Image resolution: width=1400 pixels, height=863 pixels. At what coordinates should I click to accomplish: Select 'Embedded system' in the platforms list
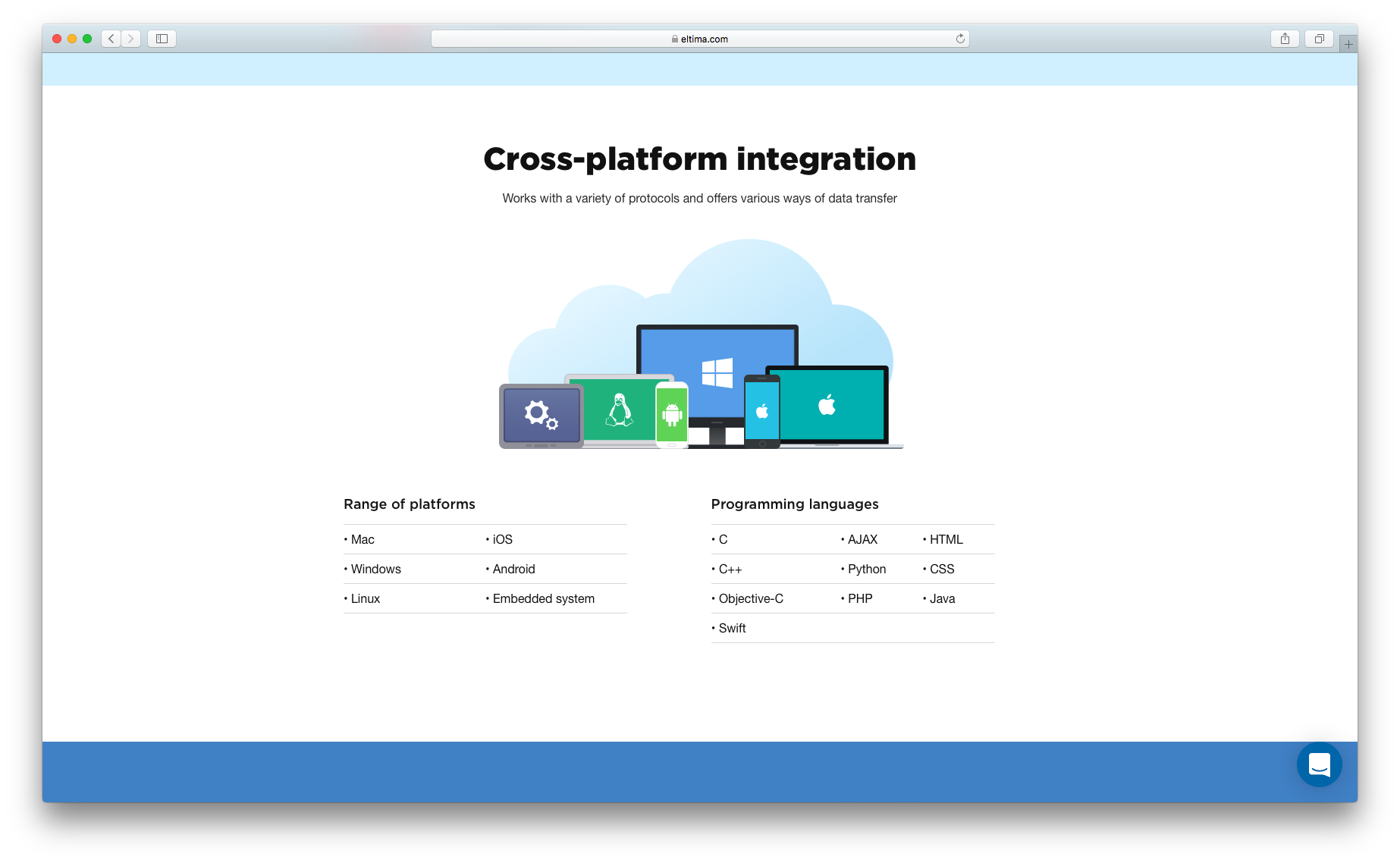click(x=544, y=598)
